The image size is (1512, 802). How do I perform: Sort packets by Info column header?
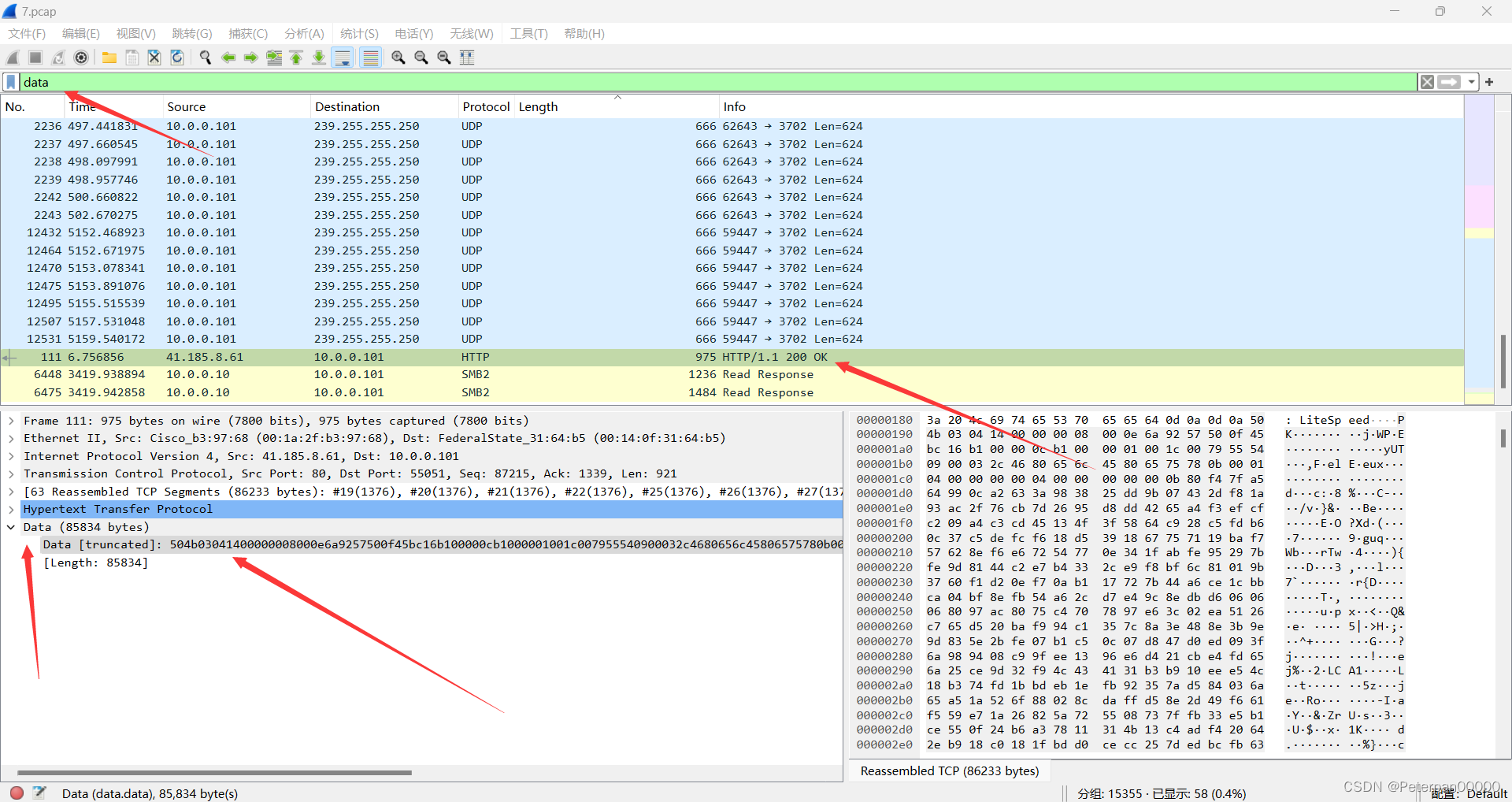pos(1091,107)
